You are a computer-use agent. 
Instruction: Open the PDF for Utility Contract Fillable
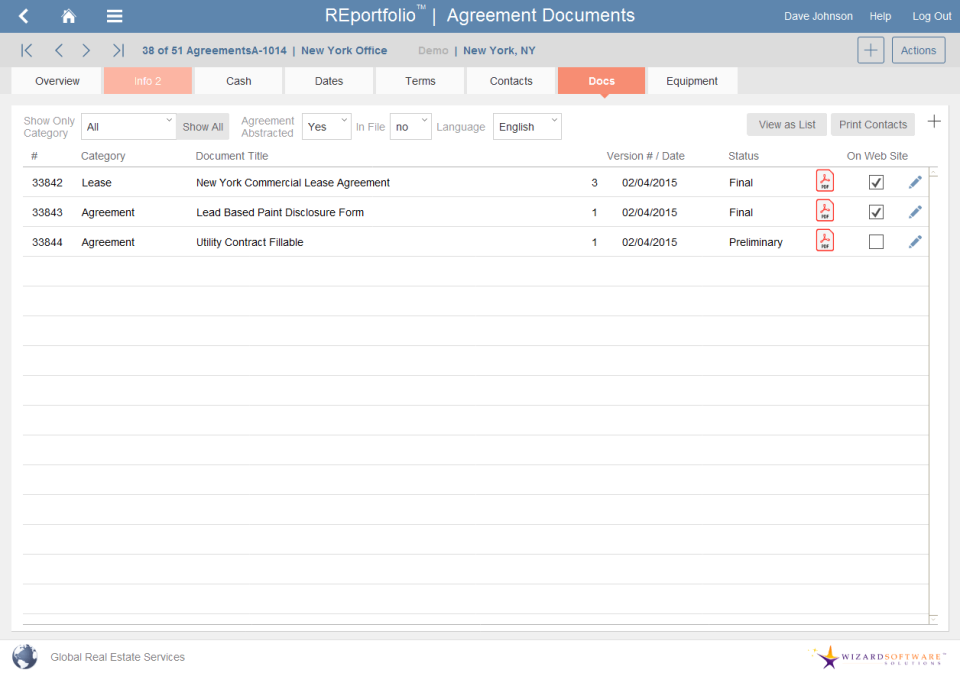point(824,241)
